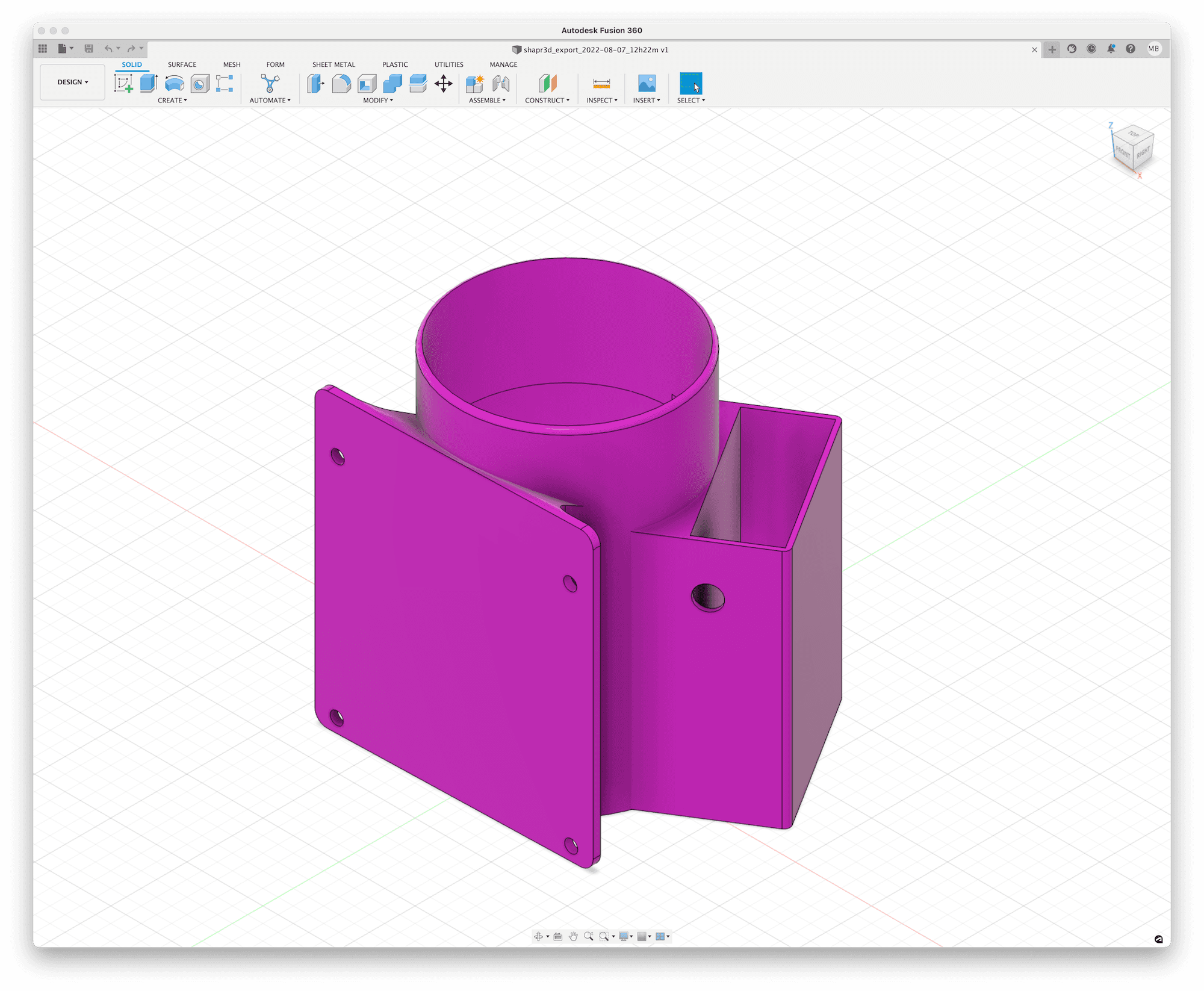
Task: Open the SURFACE tab
Action: 181,64
